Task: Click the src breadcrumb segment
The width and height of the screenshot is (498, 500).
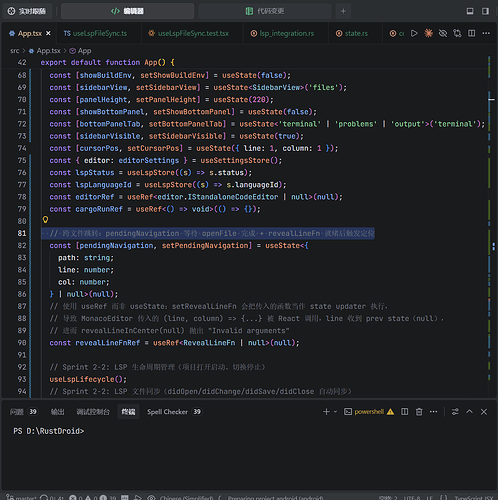Action: click(15, 51)
